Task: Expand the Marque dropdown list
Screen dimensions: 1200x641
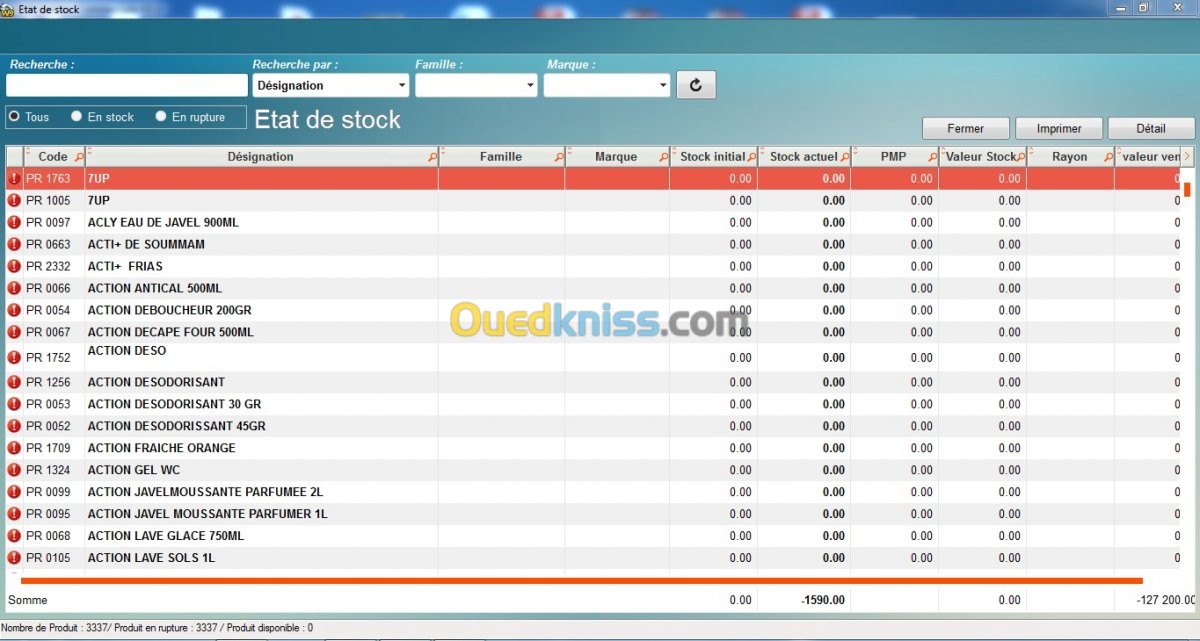Action: (606, 86)
